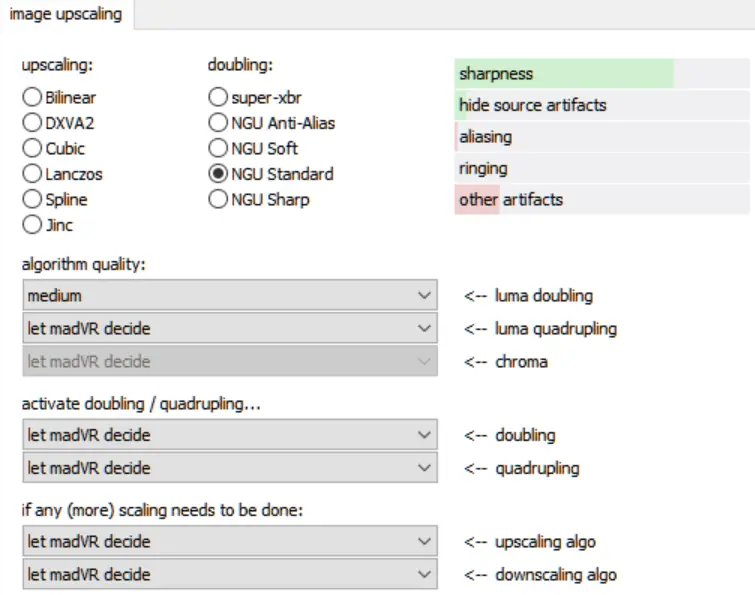Switch doubling to NGU Soft

pos(218,149)
